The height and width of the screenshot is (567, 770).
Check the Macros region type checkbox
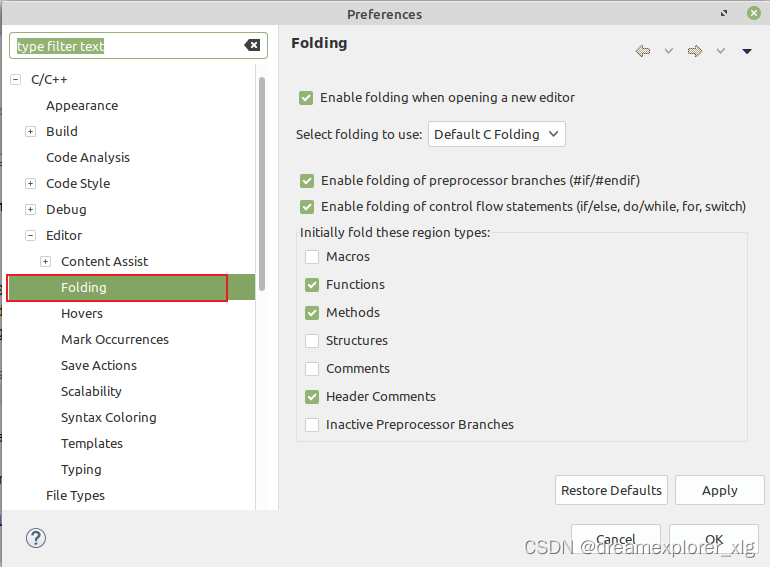pos(312,257)
